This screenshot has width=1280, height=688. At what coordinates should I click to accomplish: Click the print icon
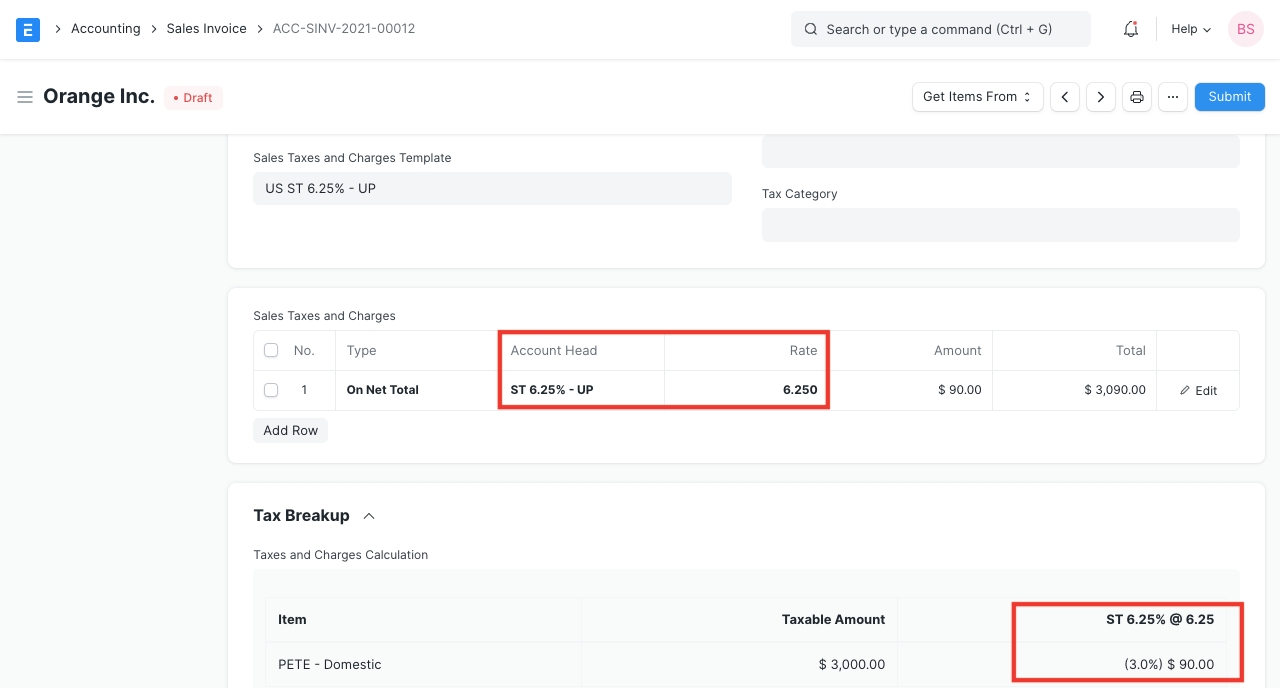point(1137,97)
